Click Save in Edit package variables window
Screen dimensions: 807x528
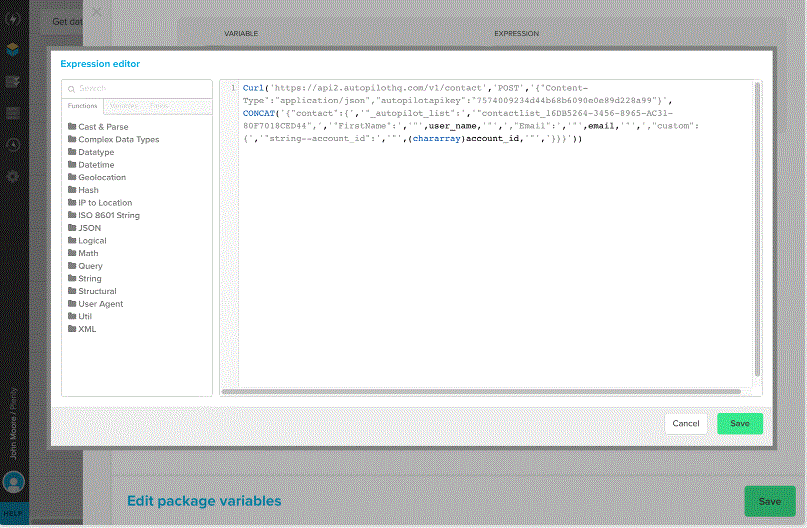point(769,501)
